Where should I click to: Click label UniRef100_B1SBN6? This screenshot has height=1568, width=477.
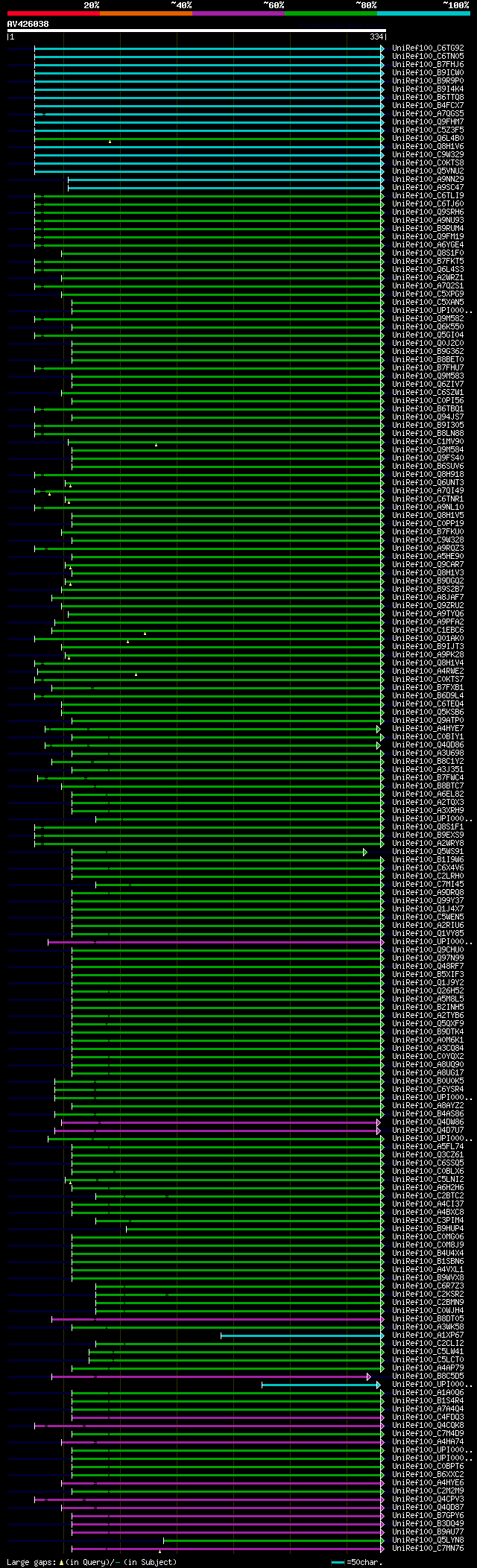pos(428,1262)
